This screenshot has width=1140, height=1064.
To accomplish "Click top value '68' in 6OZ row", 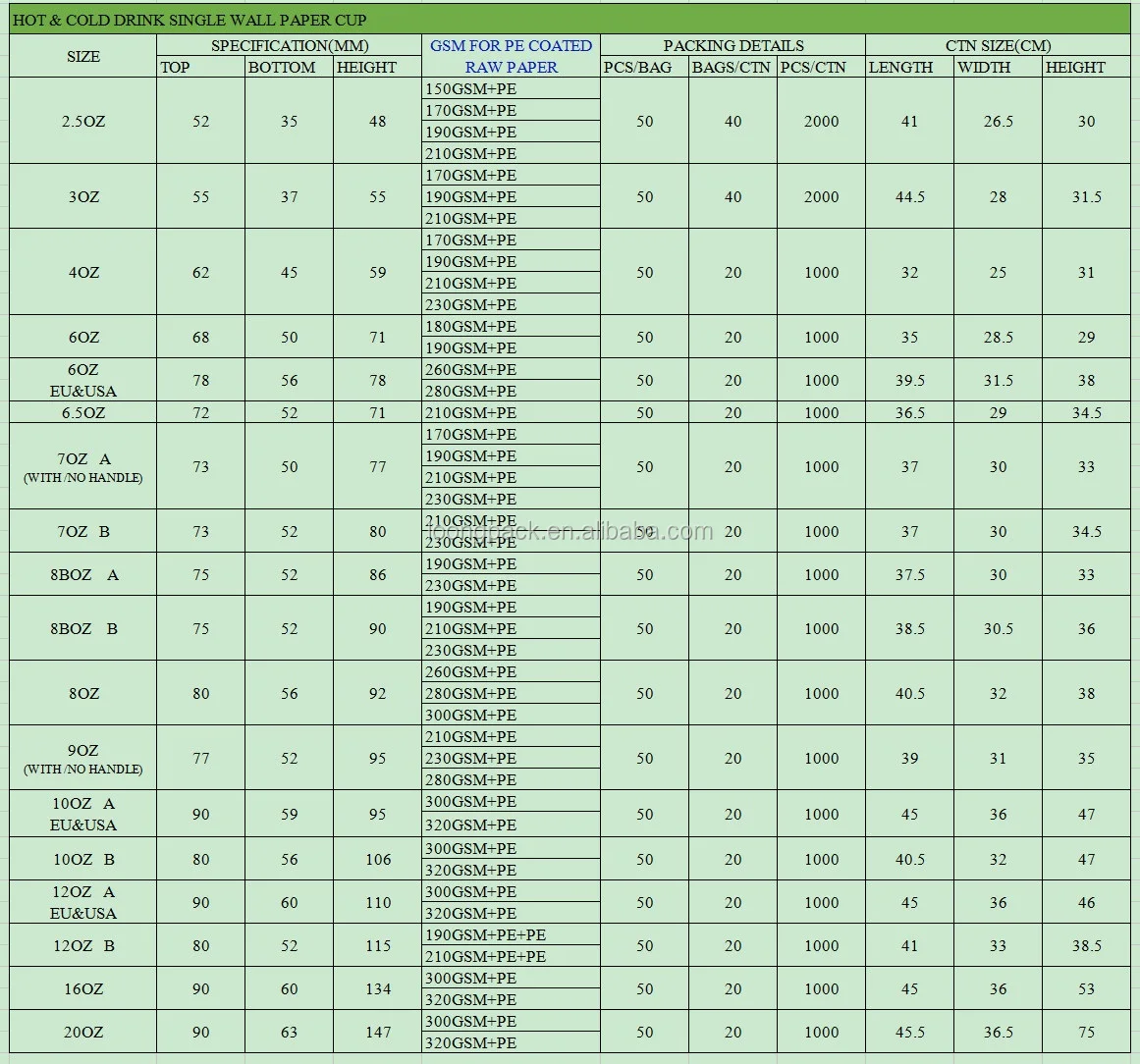I will point(200,337).
